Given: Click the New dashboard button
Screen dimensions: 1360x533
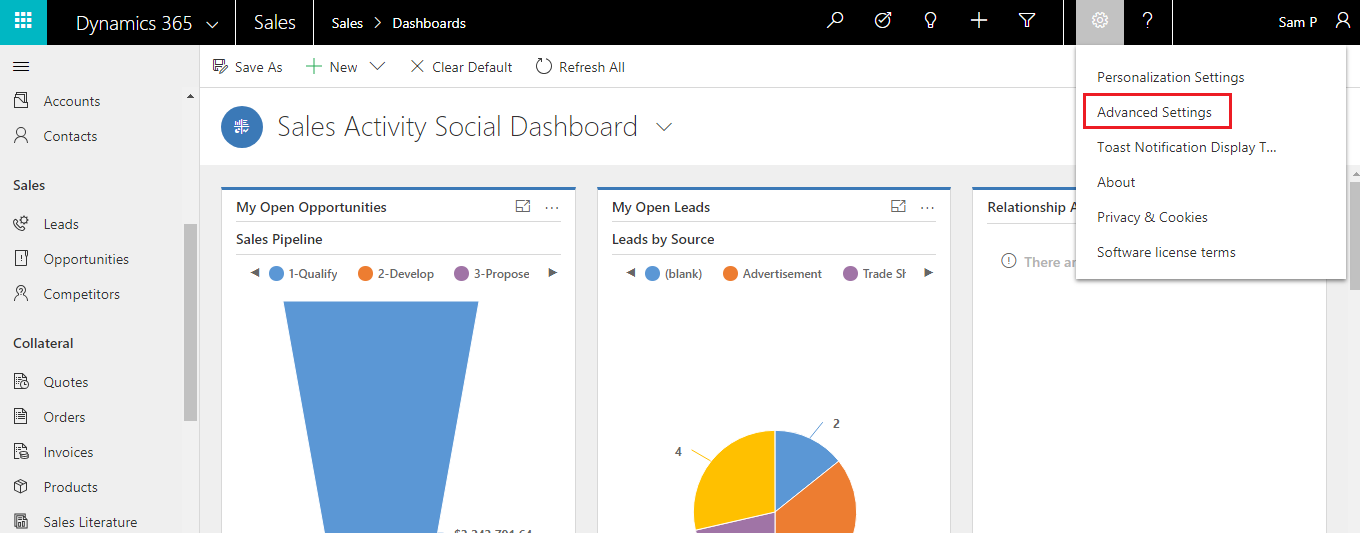Looking at the screenshot, I should coord(331,67).
